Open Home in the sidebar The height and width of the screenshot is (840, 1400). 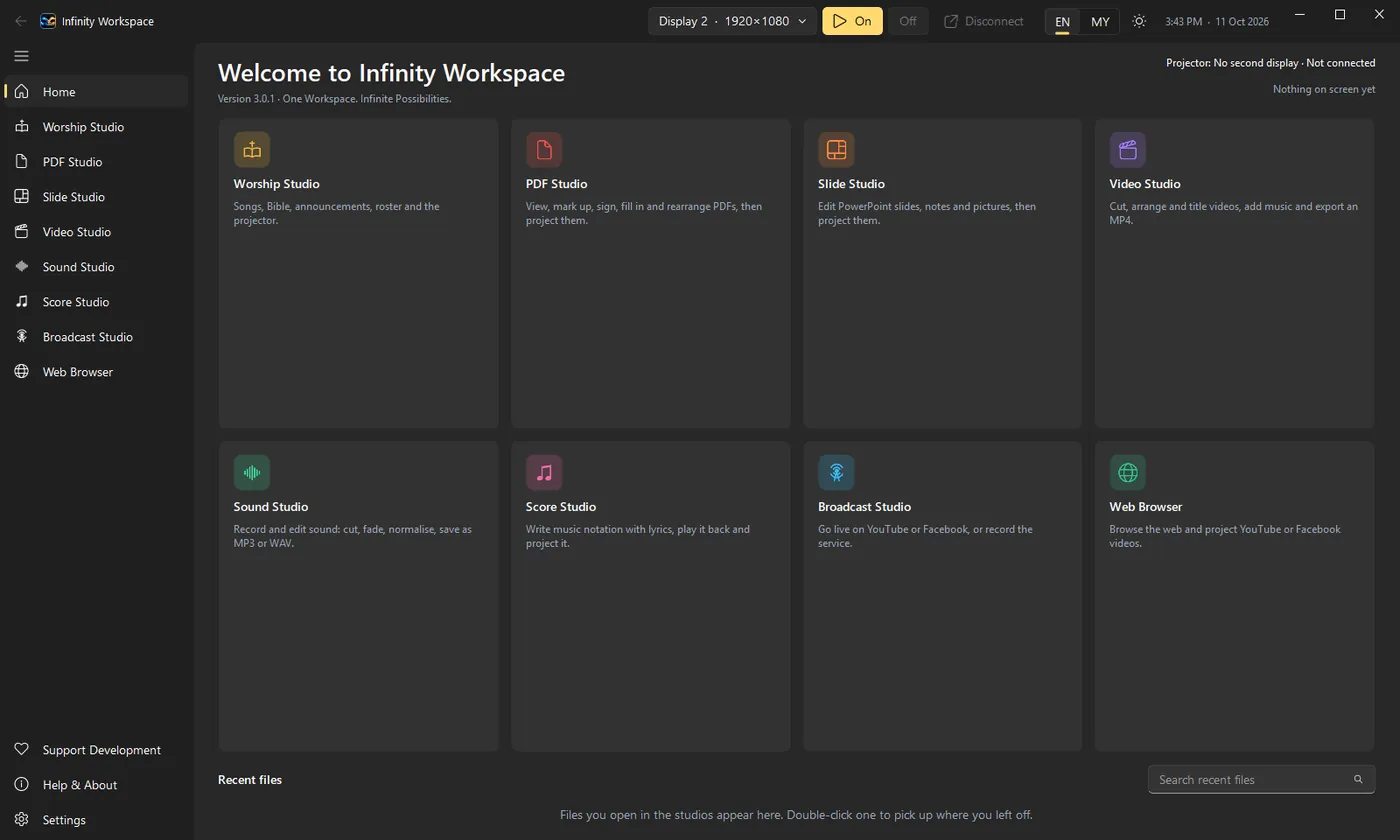click(x=96, y=92)
